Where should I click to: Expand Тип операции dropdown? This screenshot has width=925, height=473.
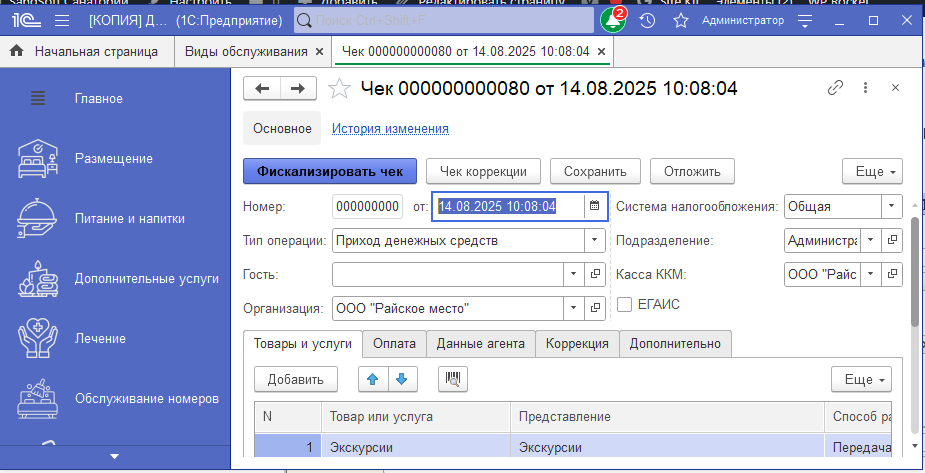click(x=594, y=241)
